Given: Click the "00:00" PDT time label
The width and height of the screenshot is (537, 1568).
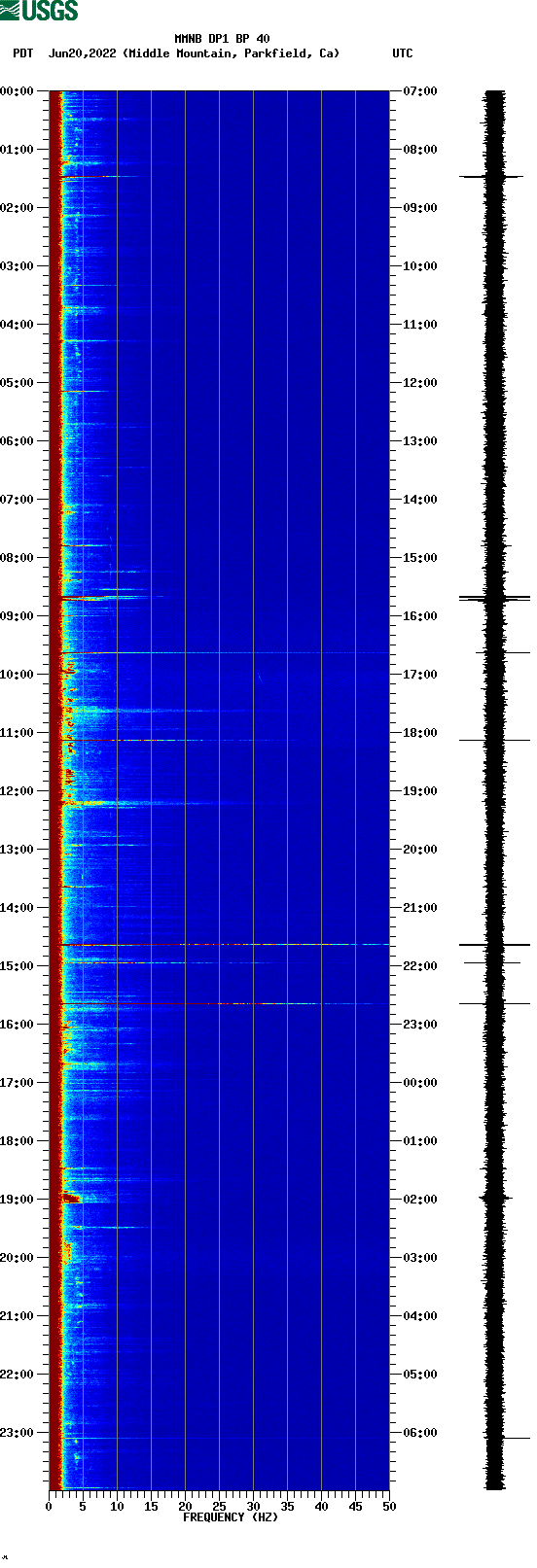Looking at the screenshot, I should click(x=17, y=91).
